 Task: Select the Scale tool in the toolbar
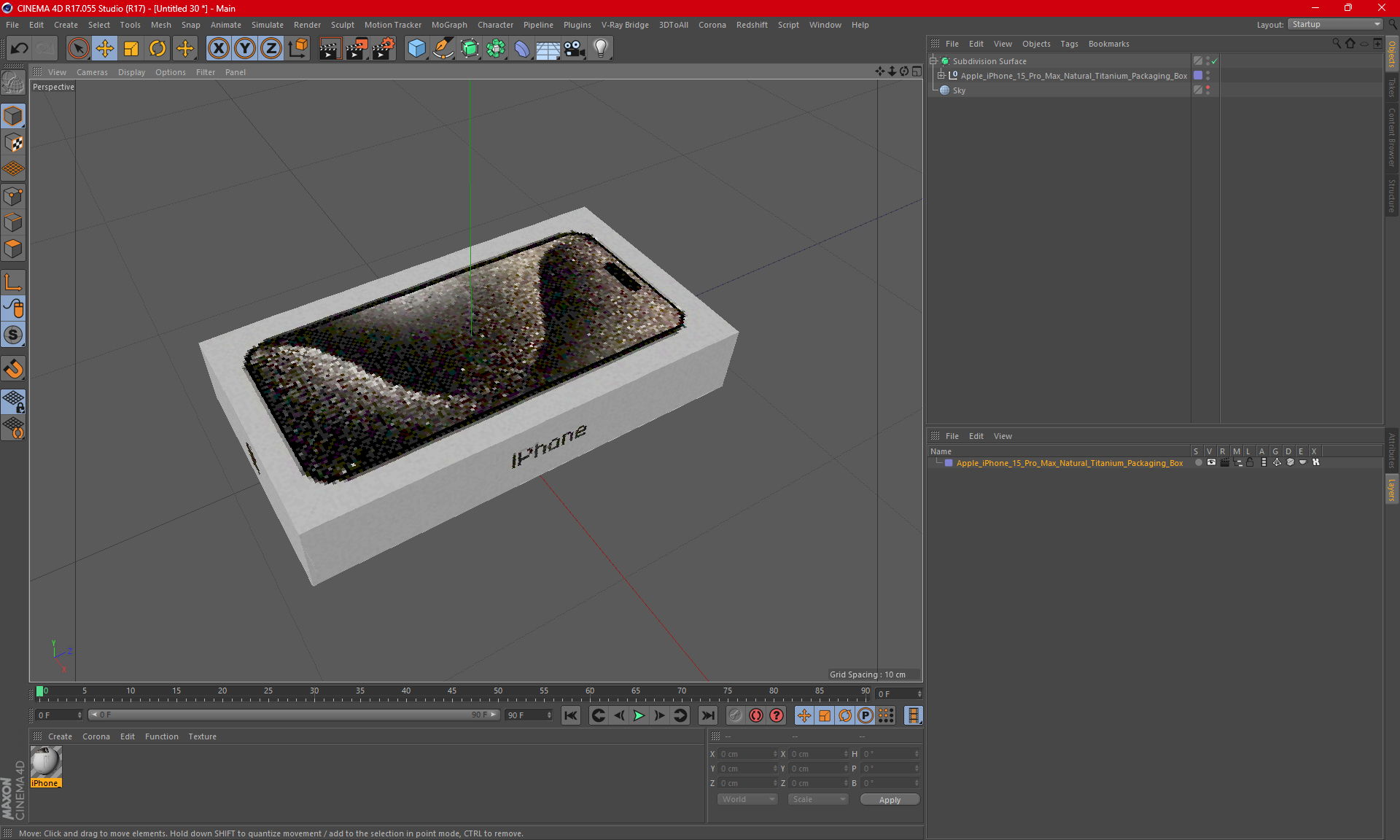(x=131, y=49)
